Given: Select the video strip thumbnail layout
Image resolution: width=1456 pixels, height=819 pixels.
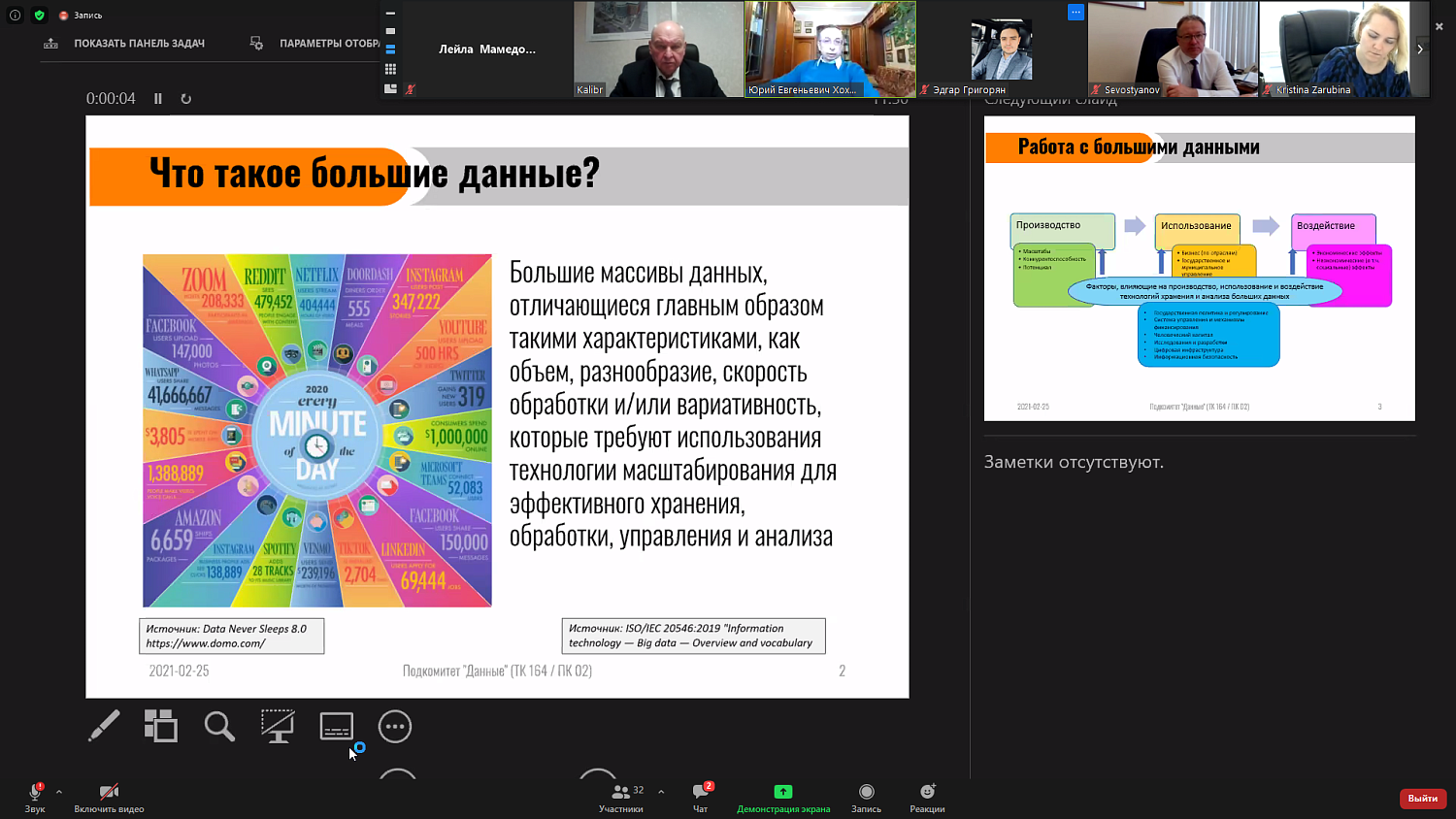Looking at the screenshot, I should [390, 49].
